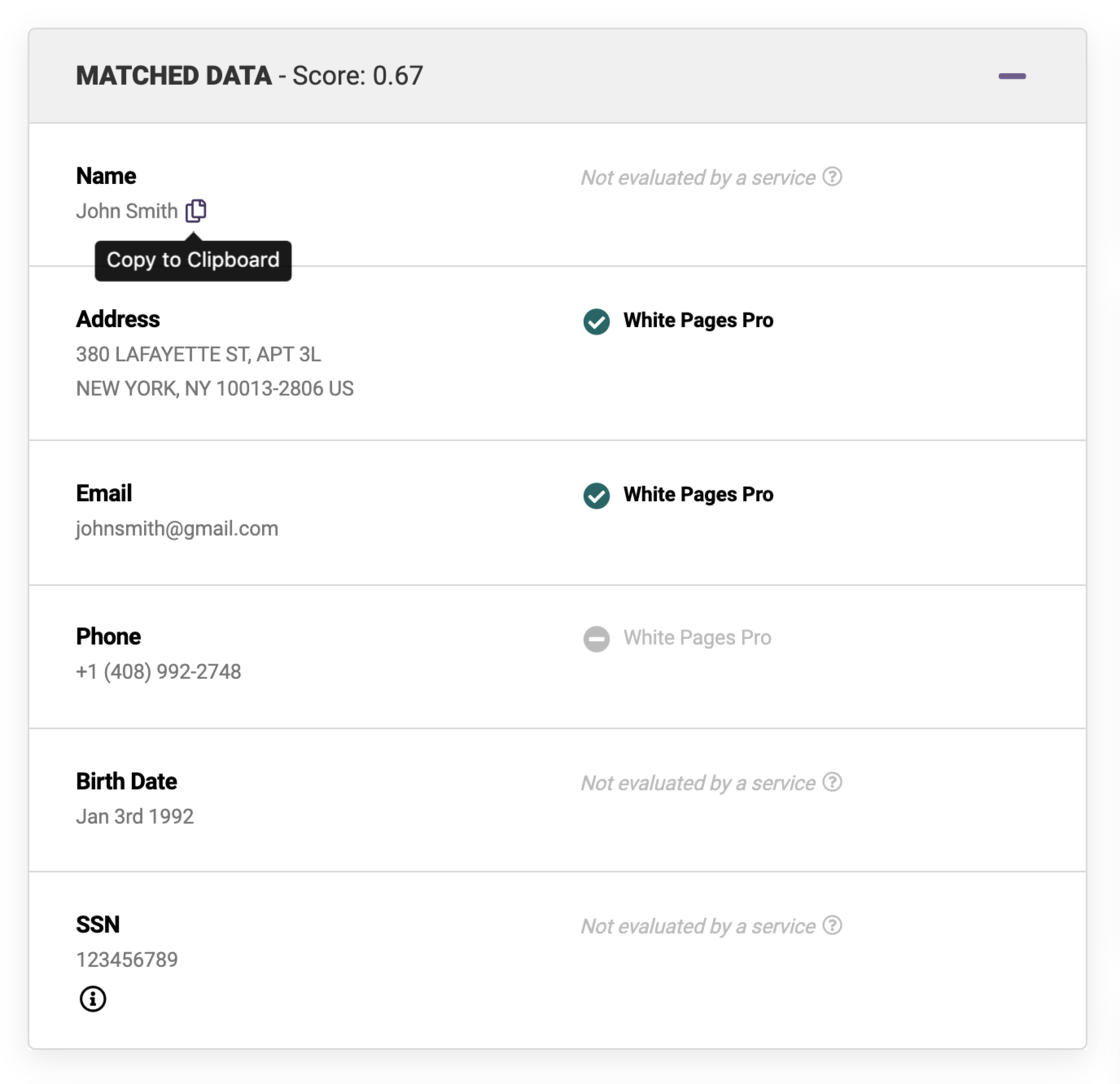Click the Copy to Clipboard tooltip

[x=193, y=261]
